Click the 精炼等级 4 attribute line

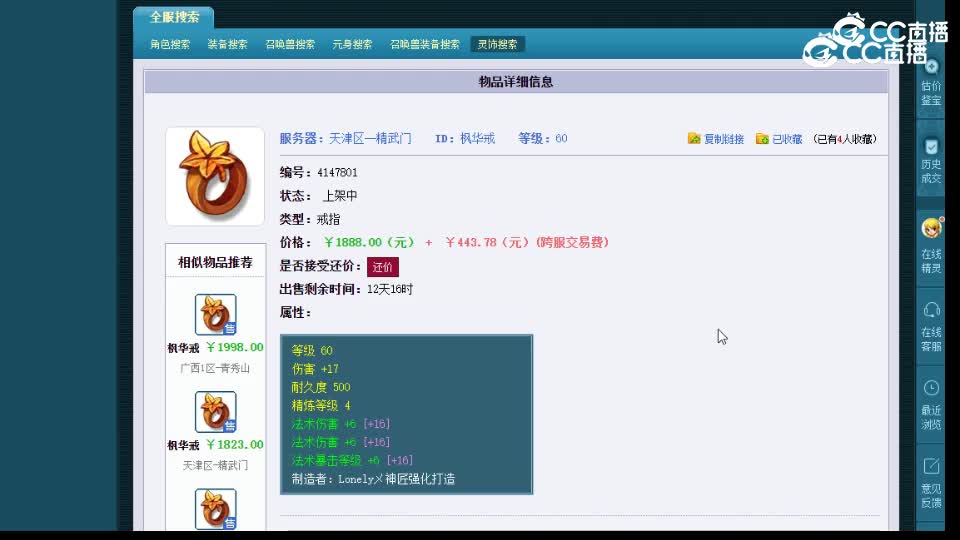[321, 405]
